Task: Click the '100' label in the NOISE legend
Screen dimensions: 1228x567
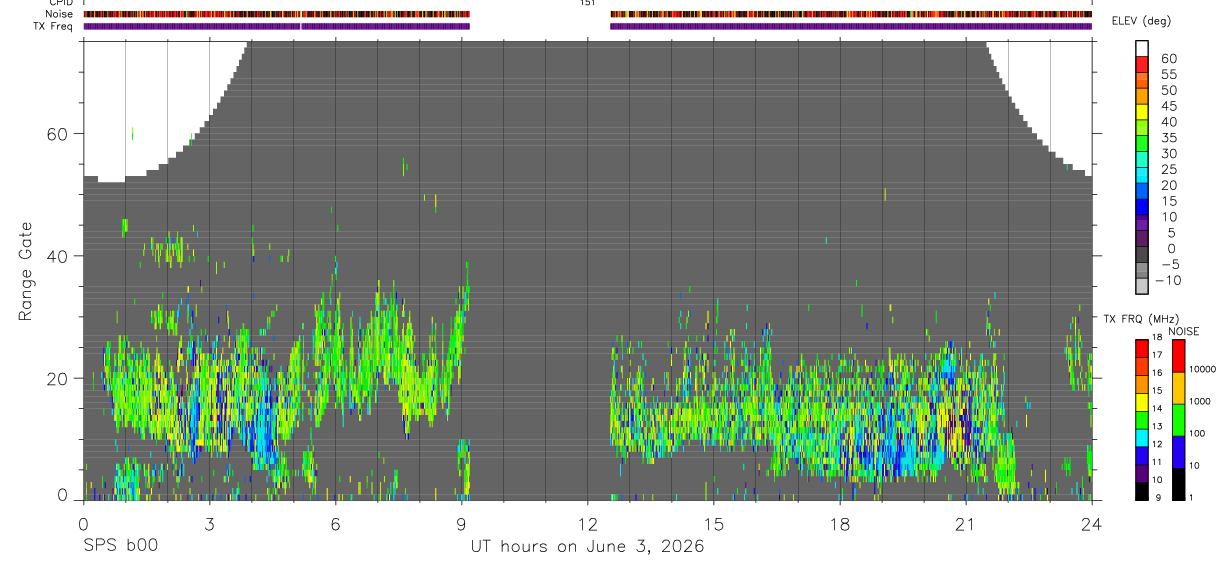Action: (1197, 433)
